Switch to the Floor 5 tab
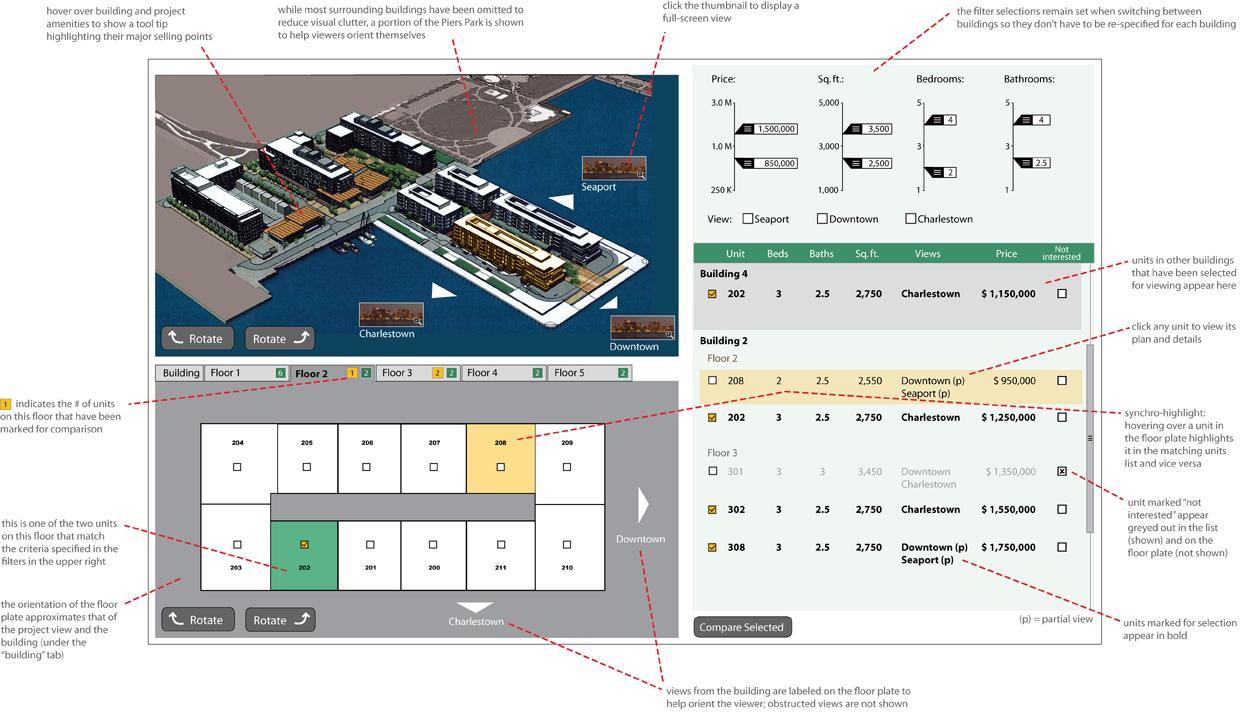This screenshot has height=727, width=1250. point(589,373)
